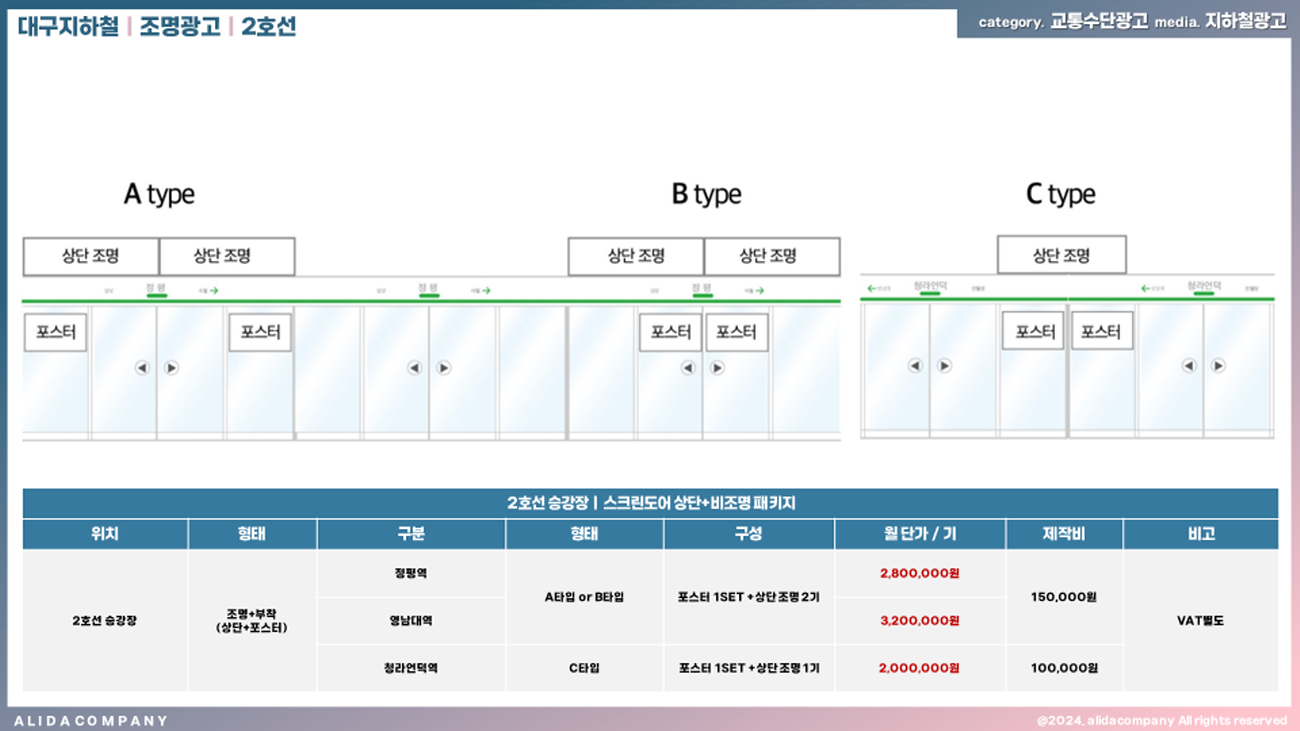Click the 3,200,000원 price cell
Screen dimensions: 1300x731
pyautogui.click(x=919, y=621)
